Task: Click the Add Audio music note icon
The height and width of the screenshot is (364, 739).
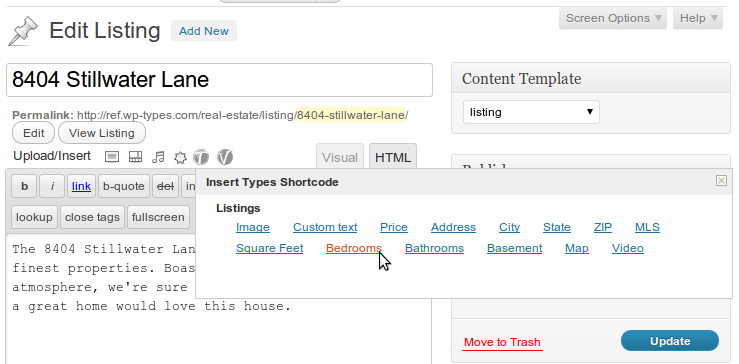Action: (x=158, y=157)
